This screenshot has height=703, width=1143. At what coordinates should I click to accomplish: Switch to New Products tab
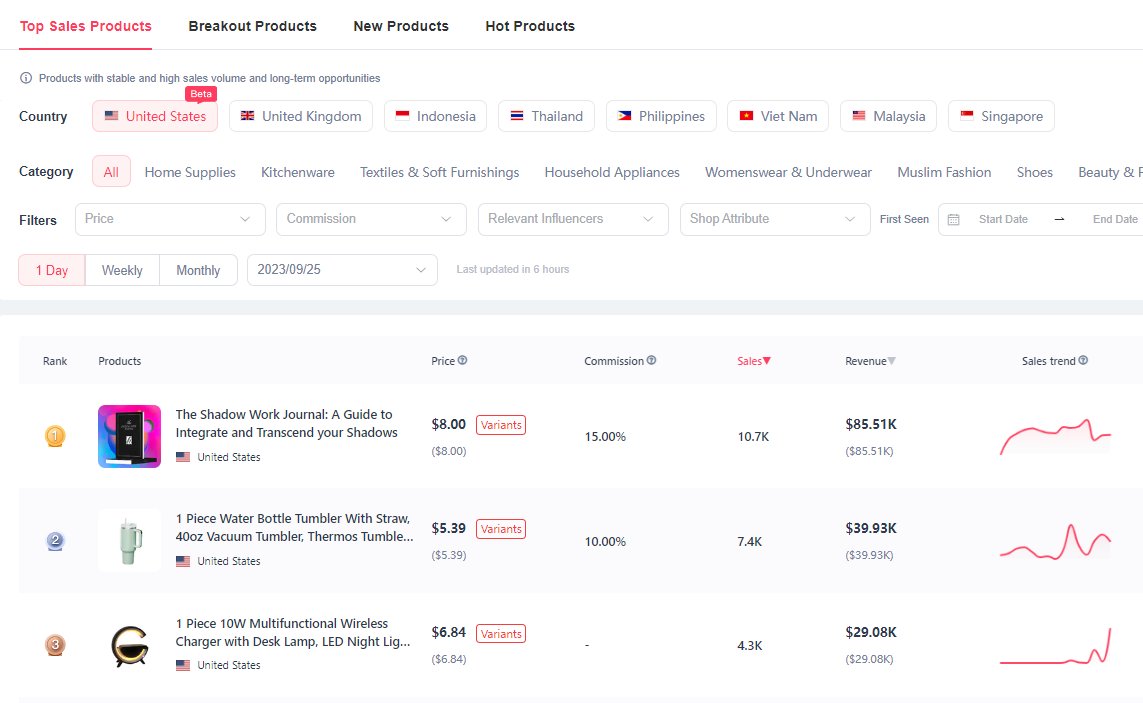tap(401, 26)
